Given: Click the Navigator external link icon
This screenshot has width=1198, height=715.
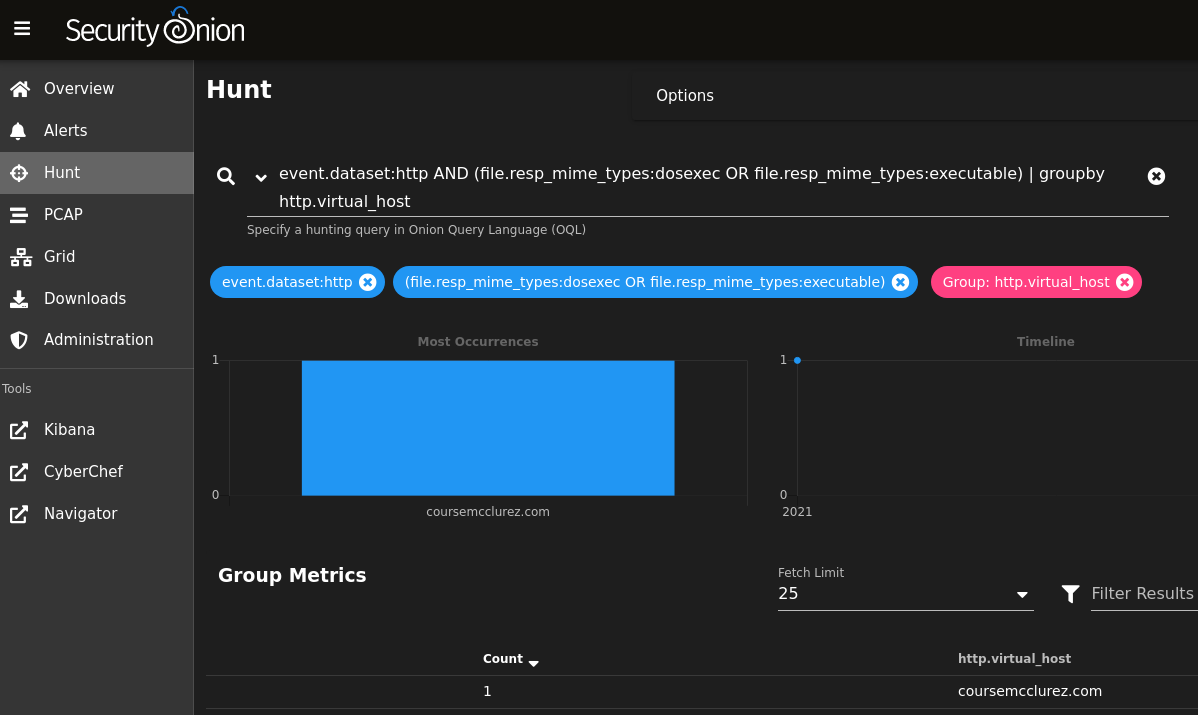Looking at the screenshot, I should coord(19,514).
